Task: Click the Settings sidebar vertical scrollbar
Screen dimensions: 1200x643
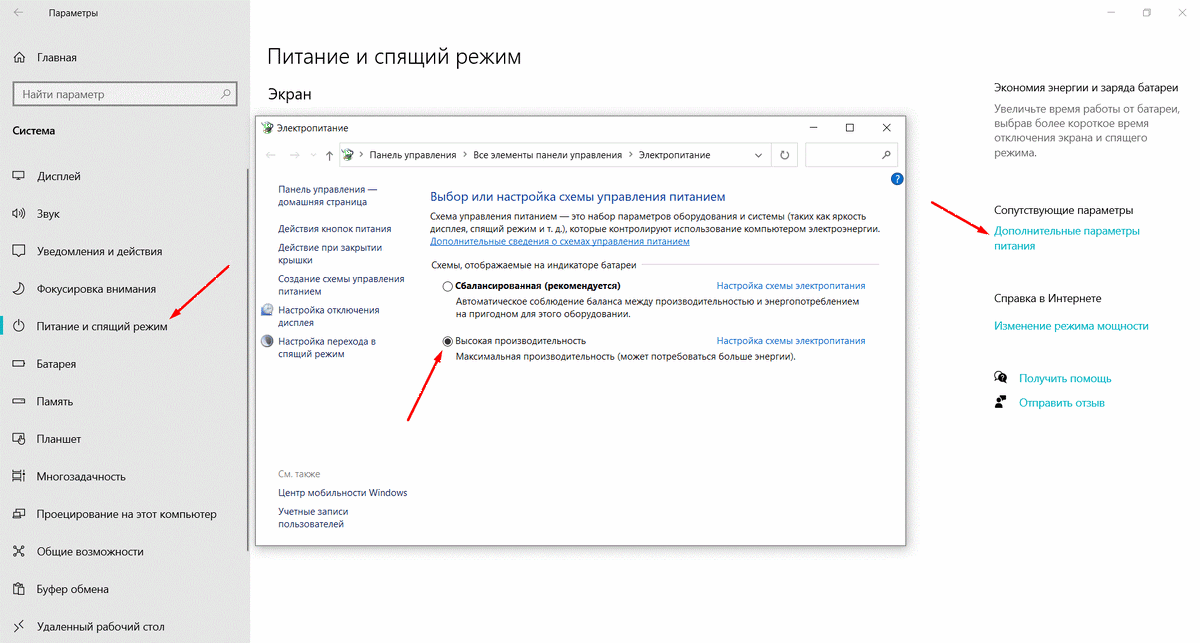Action: [247, 360]
